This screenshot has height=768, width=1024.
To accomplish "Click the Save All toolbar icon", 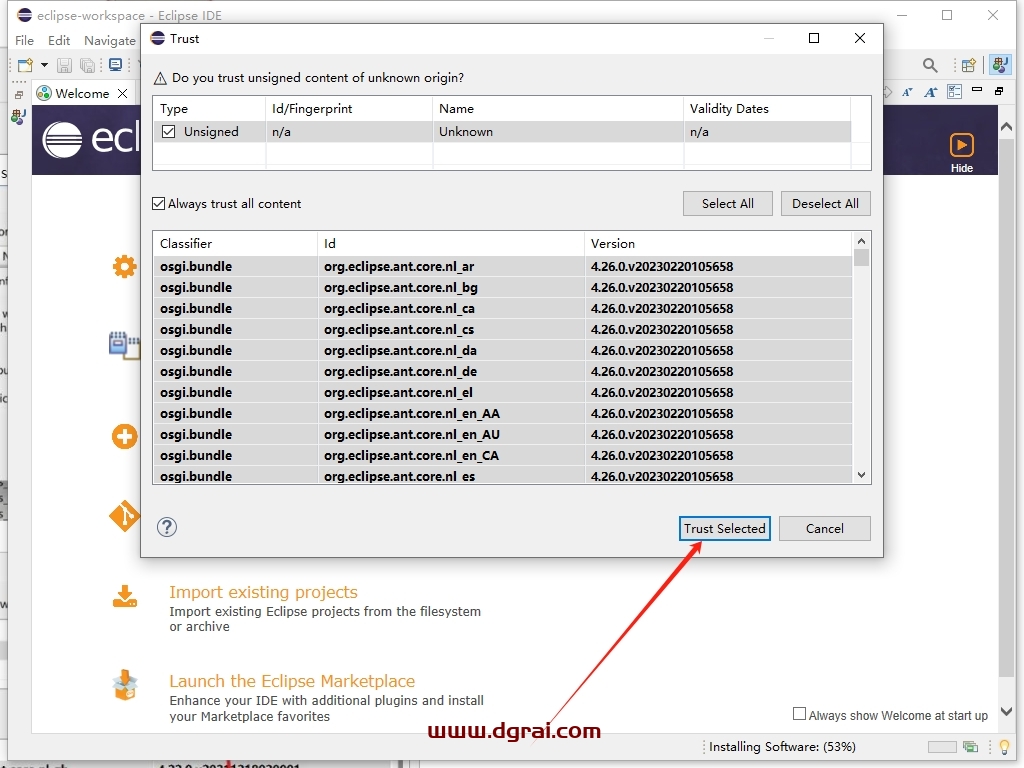I will pyautogui.click(x=87, y=65).
